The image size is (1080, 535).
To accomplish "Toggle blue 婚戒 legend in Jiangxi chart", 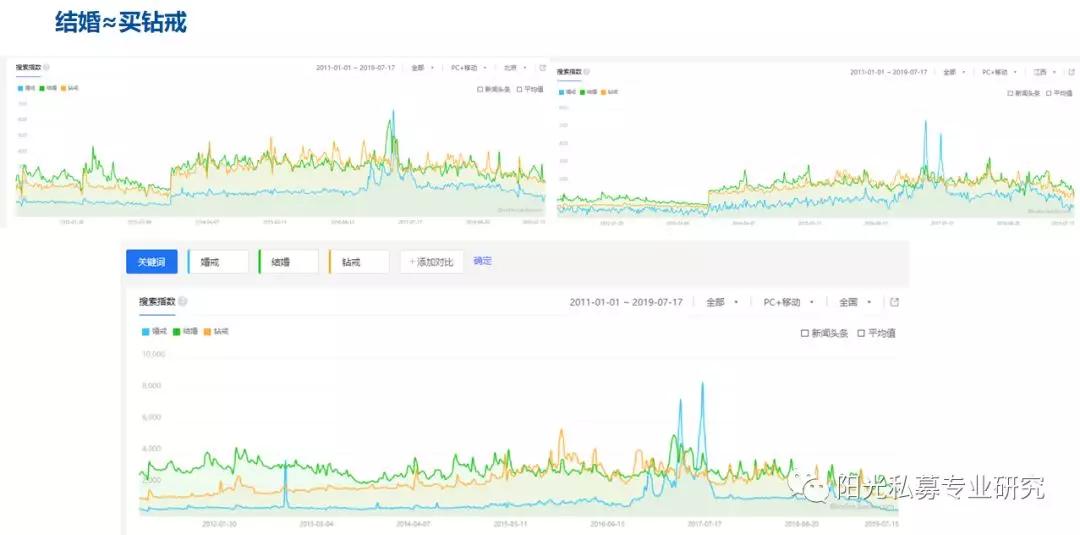I will point(568,92).
